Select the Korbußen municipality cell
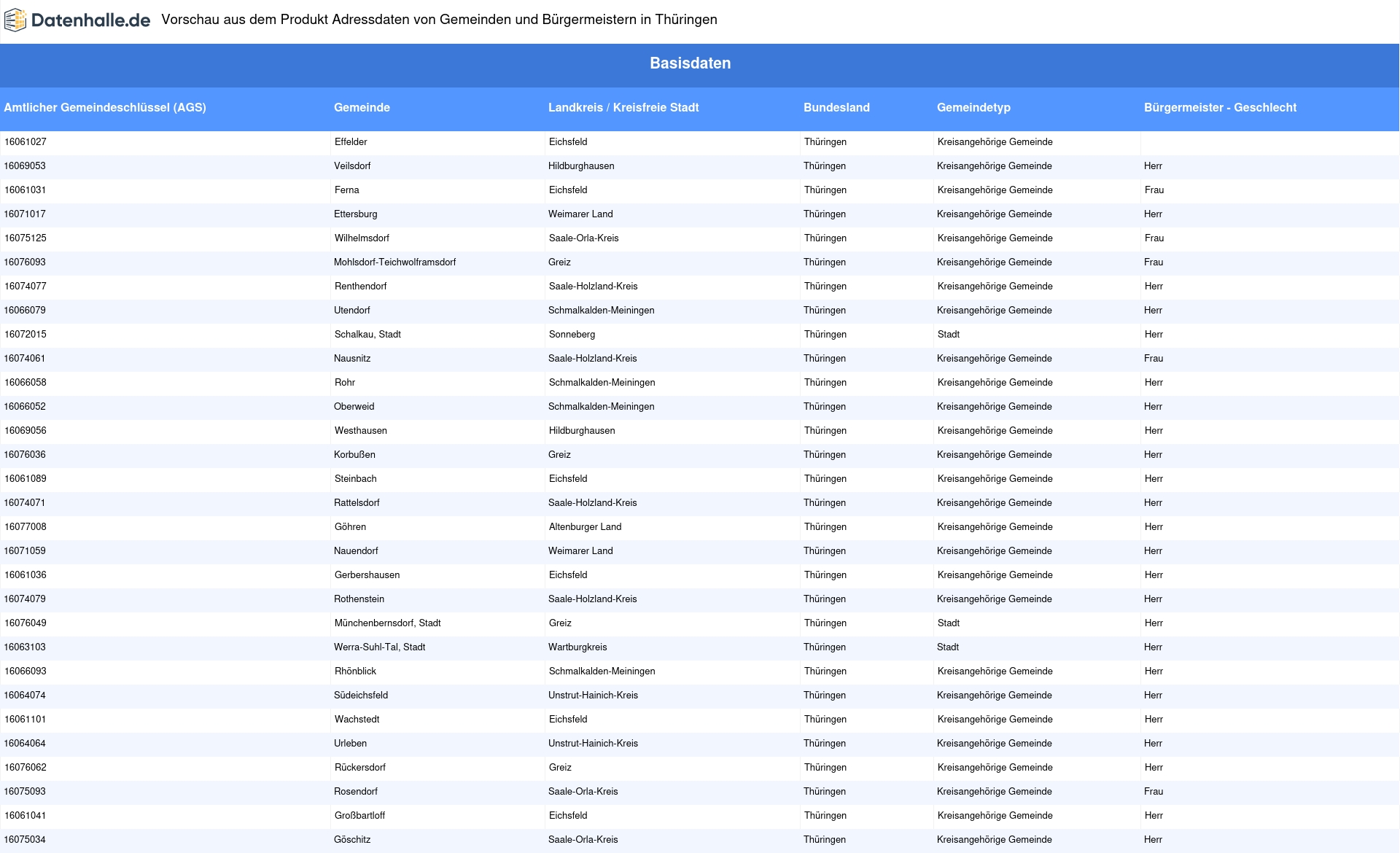Screen dimensions: 1400x853 354,455
